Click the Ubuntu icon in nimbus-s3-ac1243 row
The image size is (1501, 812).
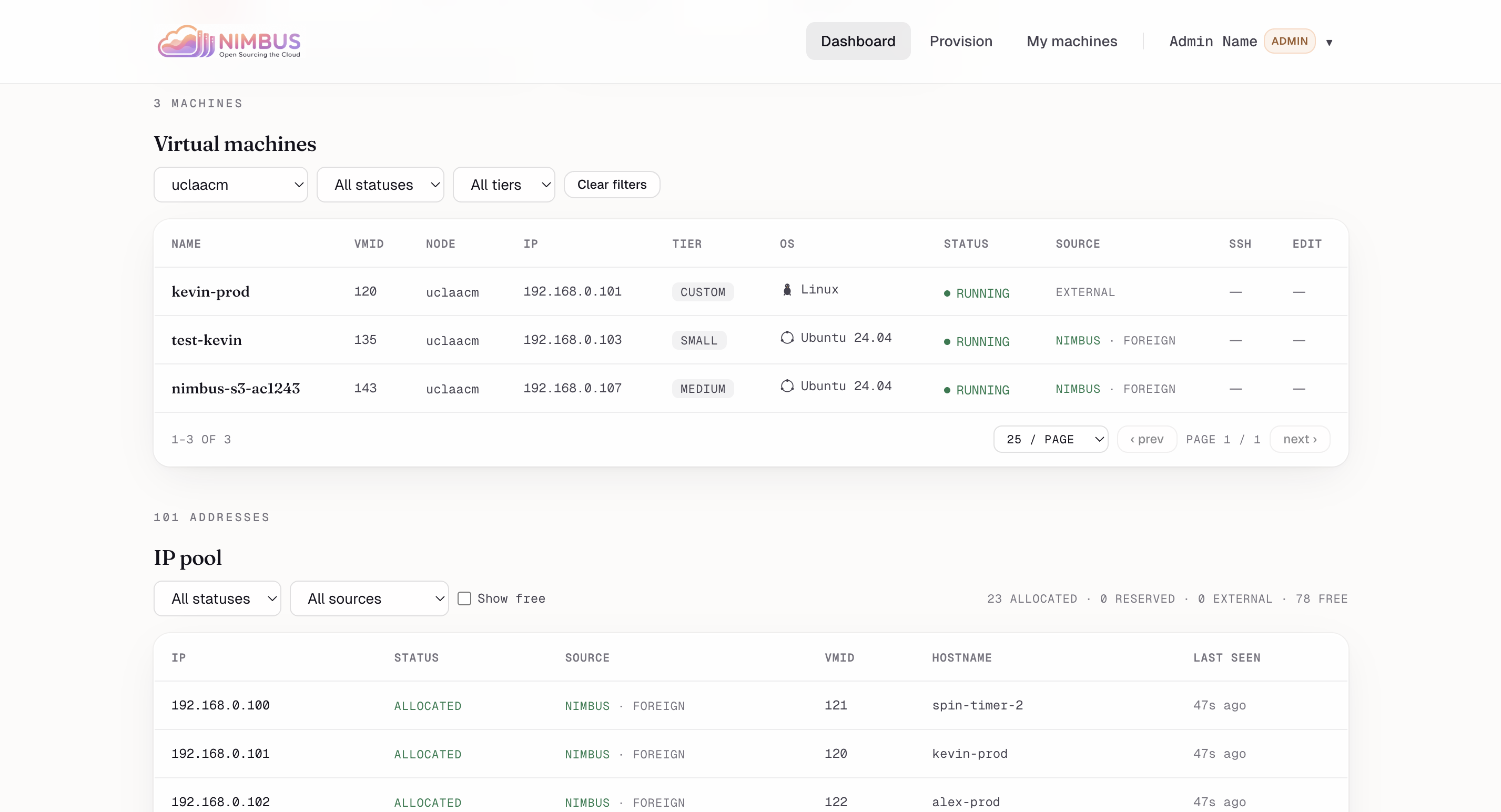(787, 386)
